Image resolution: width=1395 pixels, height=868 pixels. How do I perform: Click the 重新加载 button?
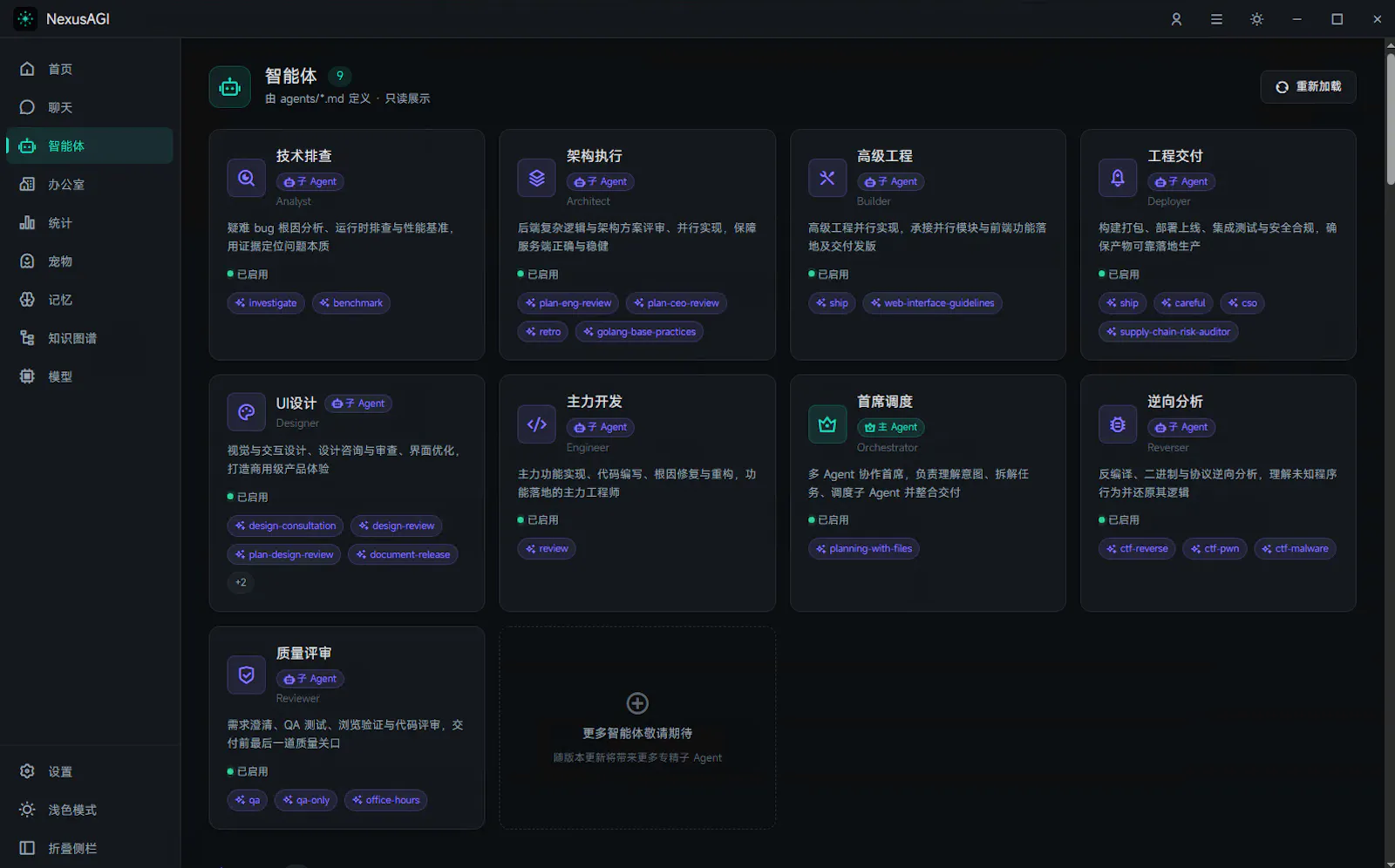point(1308,86)
